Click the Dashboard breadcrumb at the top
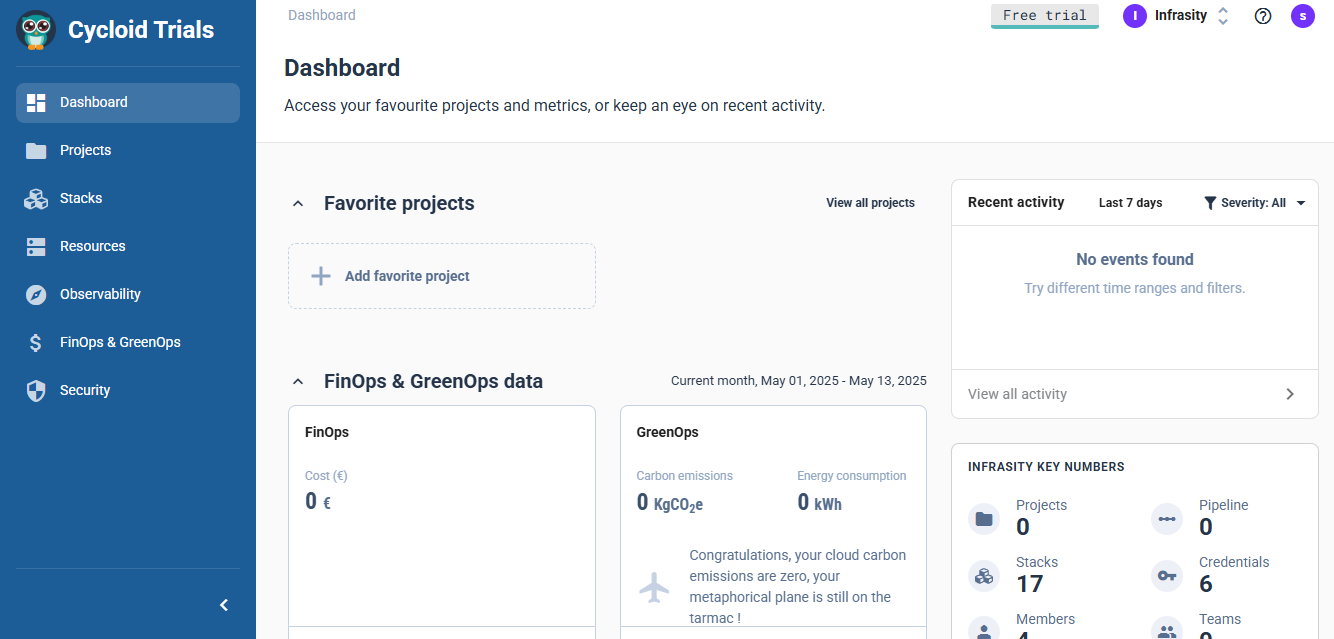 [x=321, y=15]
